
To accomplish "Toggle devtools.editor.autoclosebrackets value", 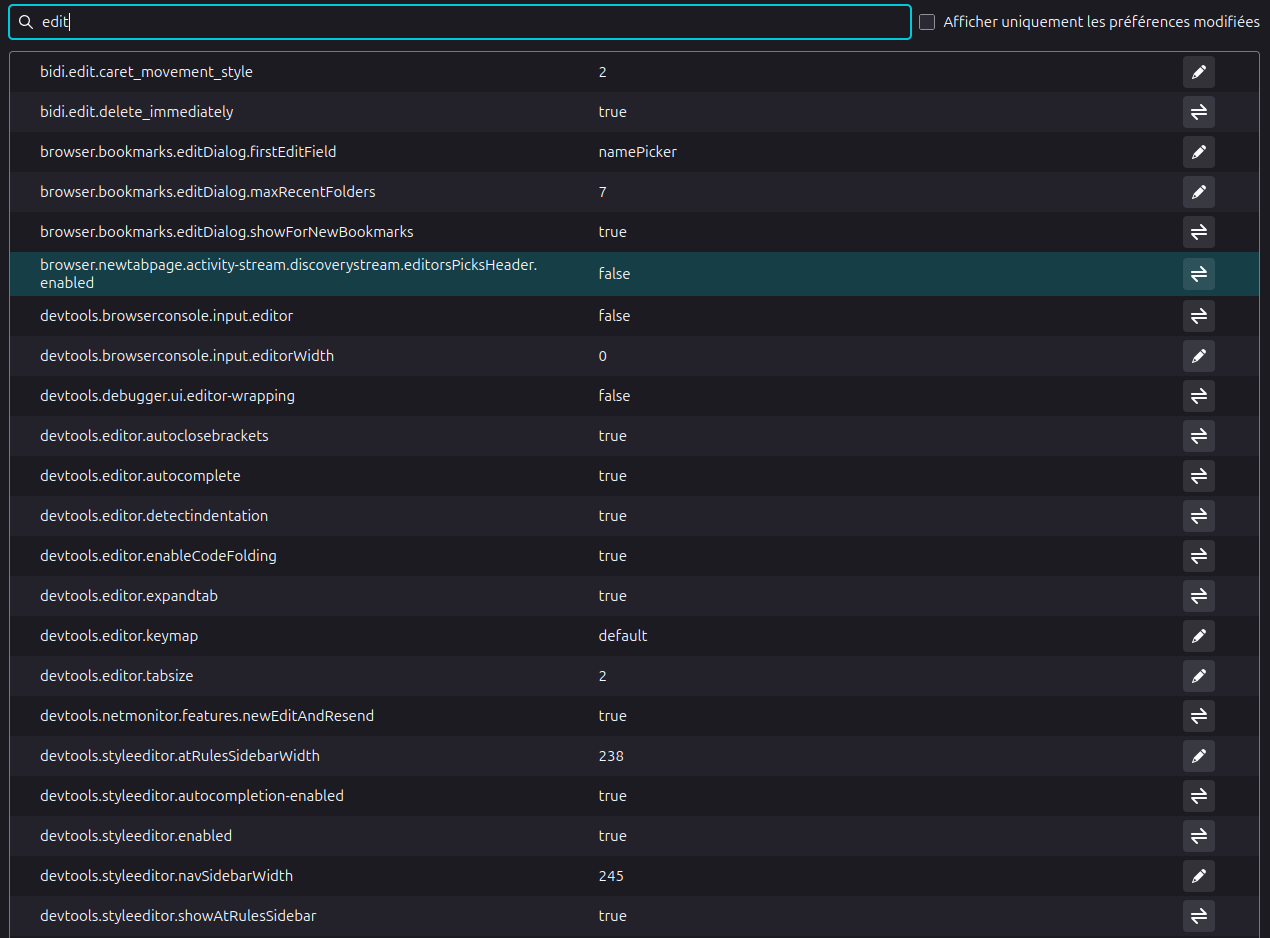I will pos(1198,436).
